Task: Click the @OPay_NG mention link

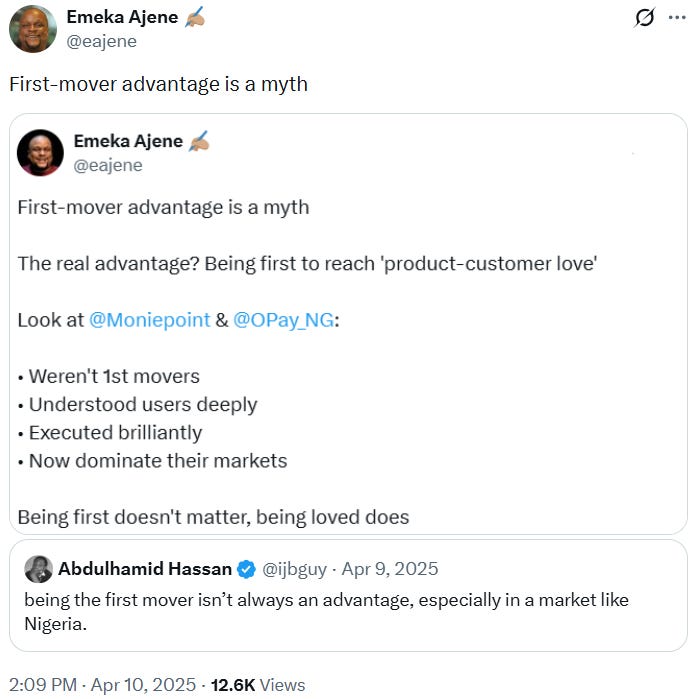Action: tap(283, 321)
